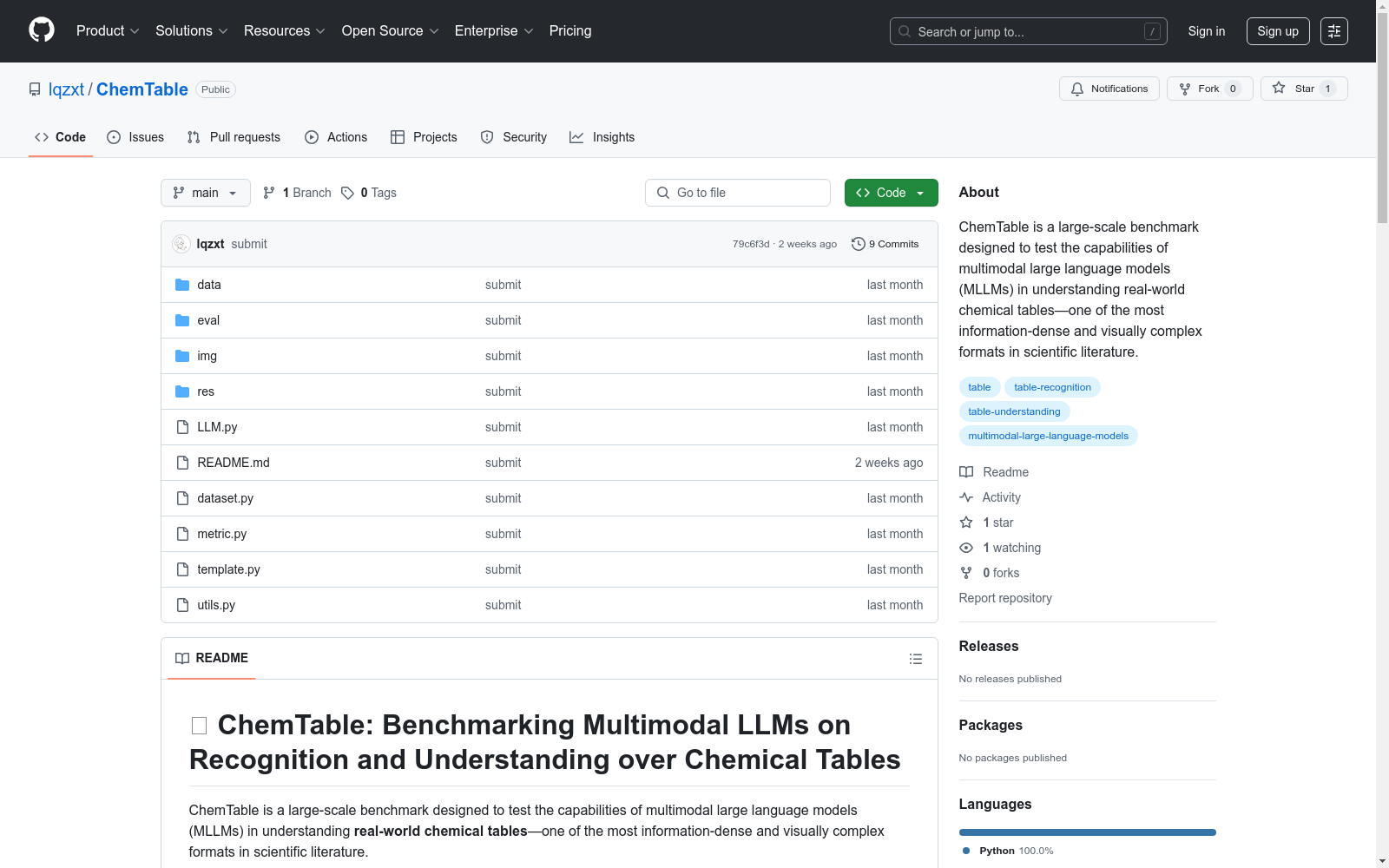Click the template.py file icon

(x=182, y=569)
